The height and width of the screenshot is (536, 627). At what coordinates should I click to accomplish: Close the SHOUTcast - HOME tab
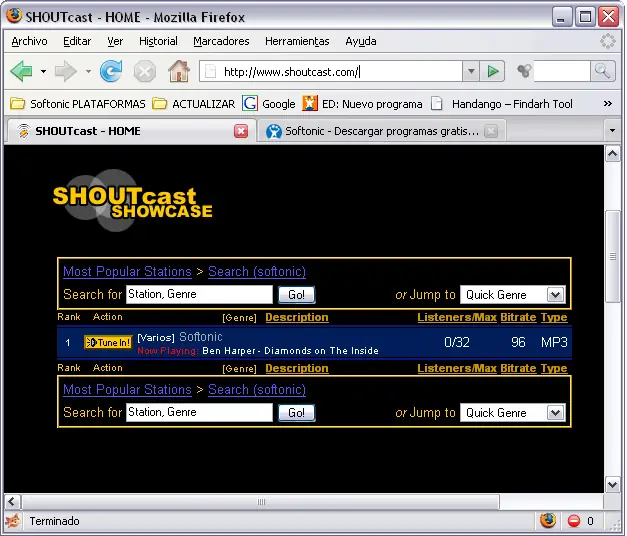coord(241,131)
